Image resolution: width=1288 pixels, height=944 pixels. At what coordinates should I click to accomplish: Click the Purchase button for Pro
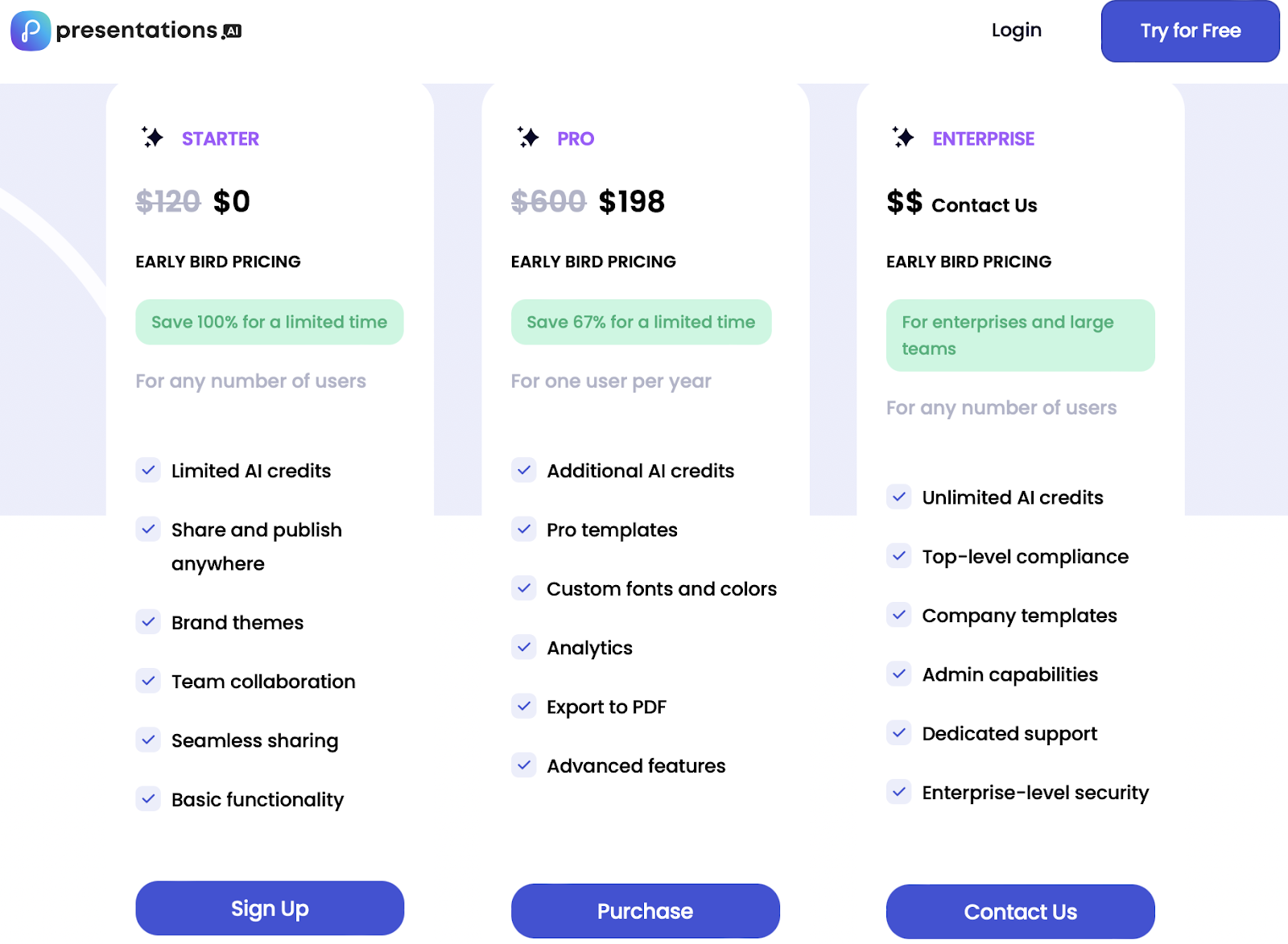tap(646, 911)
